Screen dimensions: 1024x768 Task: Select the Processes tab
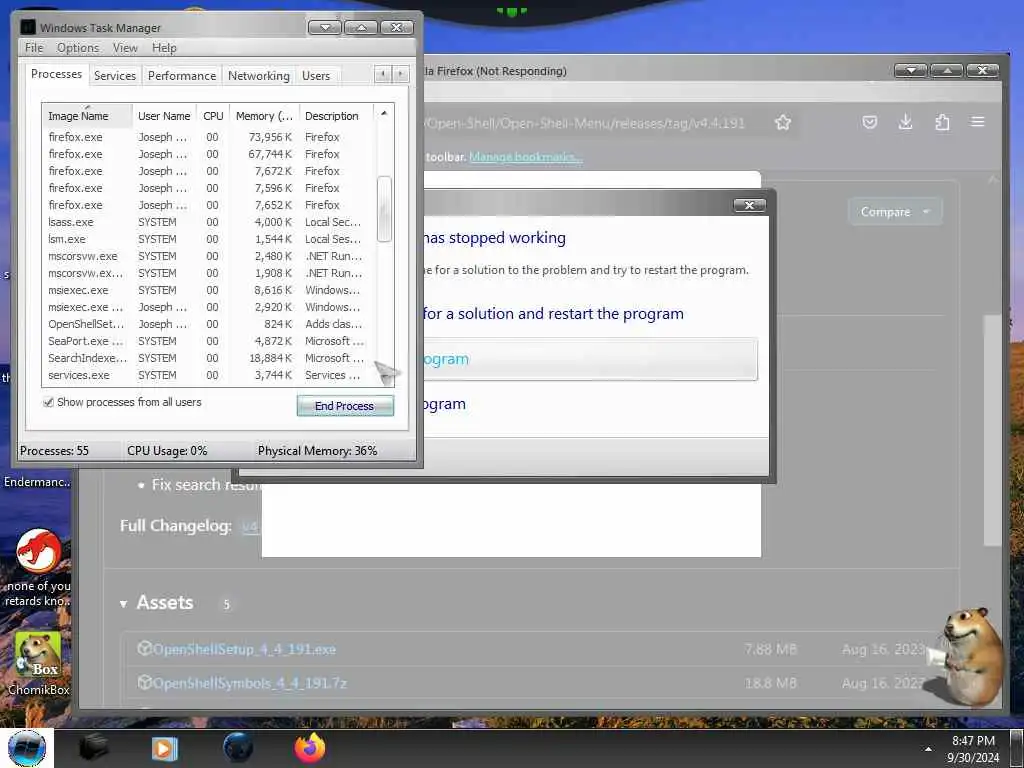(56, 74)
